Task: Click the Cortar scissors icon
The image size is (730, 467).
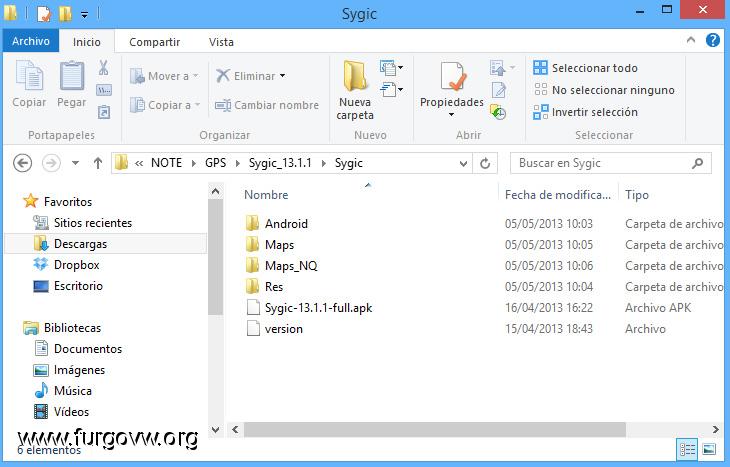Action: click(103, 68)
